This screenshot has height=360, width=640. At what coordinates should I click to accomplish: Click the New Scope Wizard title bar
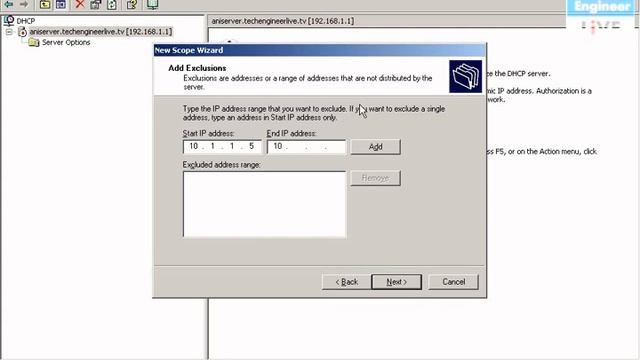point(320,50)
